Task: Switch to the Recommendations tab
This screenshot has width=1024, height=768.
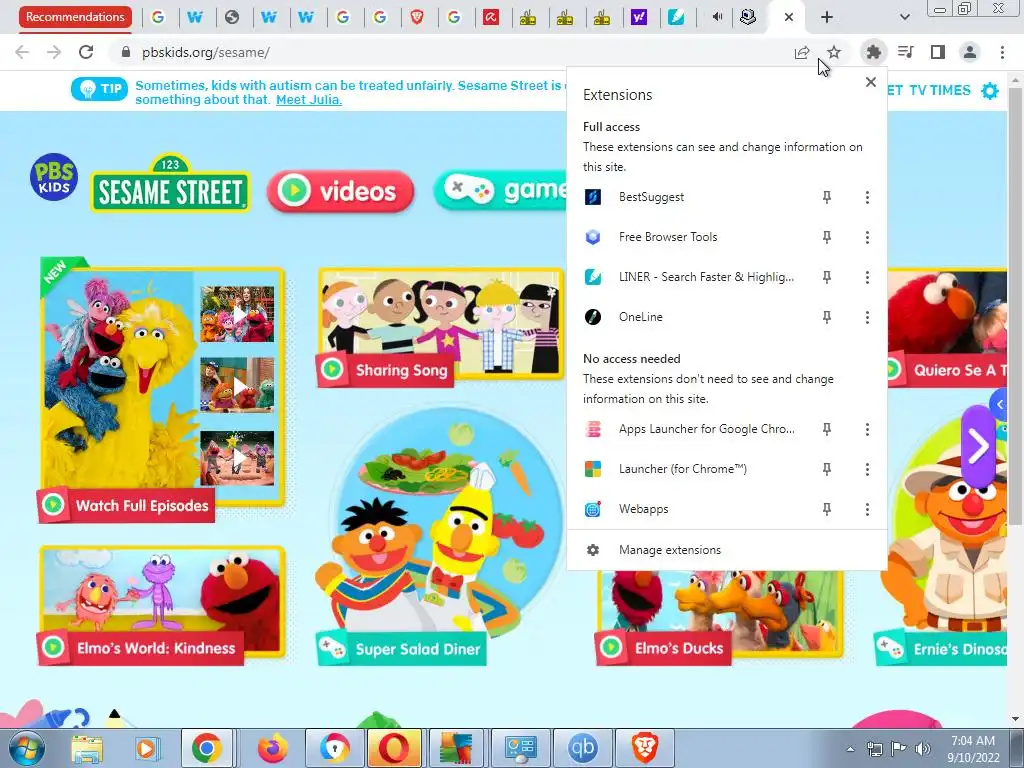Action: point(75,17)
